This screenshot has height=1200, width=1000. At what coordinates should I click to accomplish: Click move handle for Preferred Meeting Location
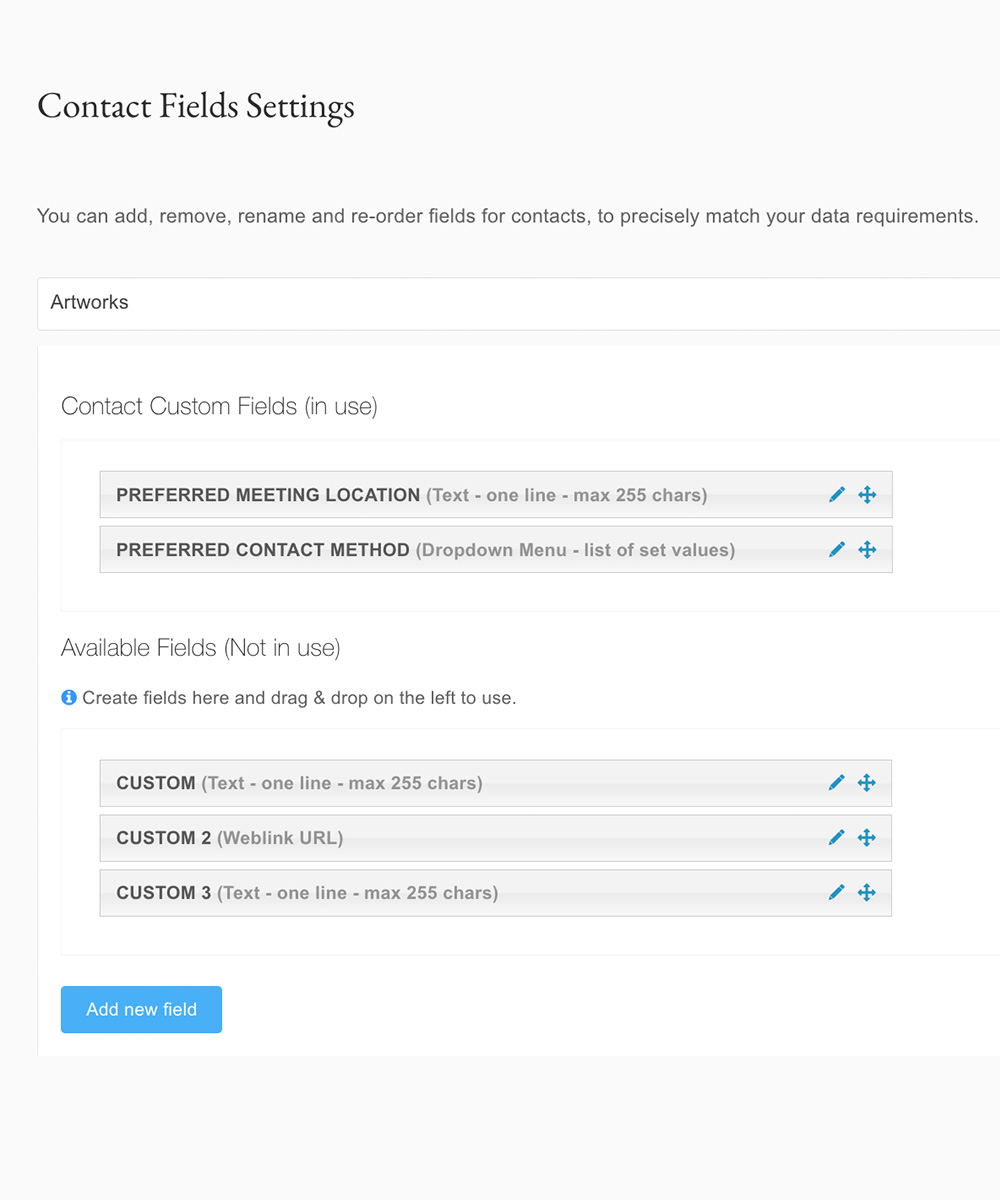[867, 494]
